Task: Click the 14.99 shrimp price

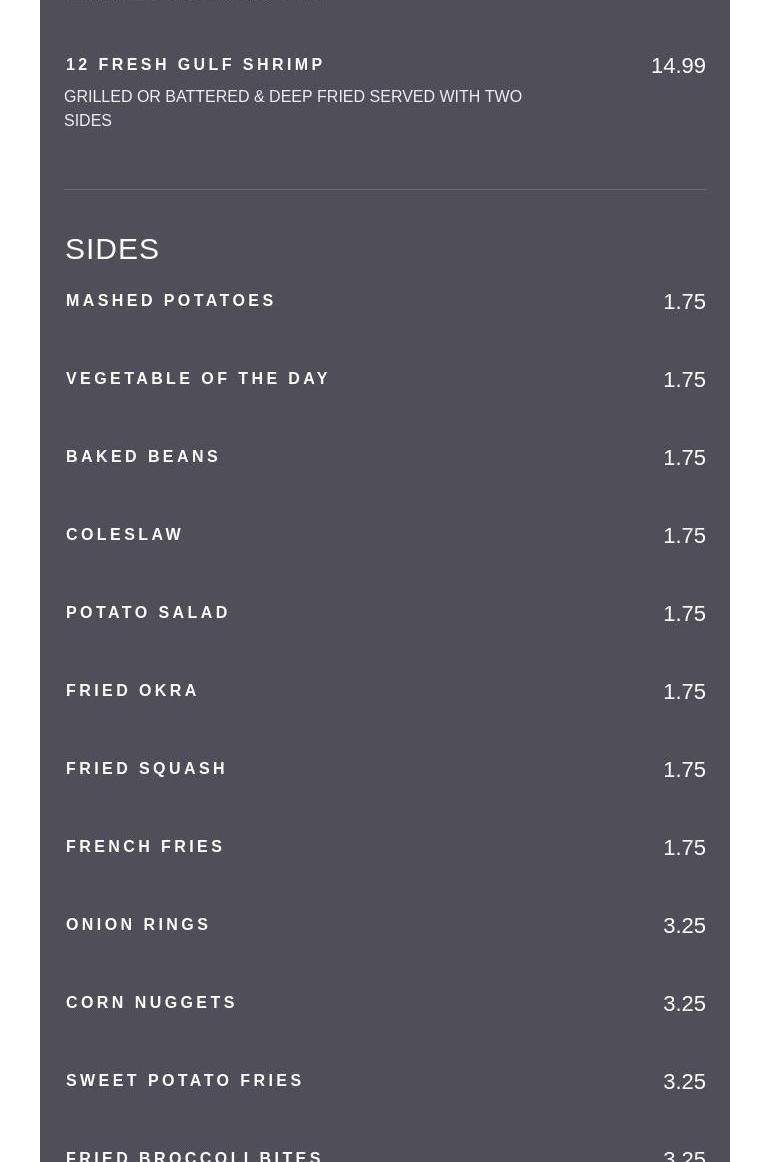Action: click(677, 66)
